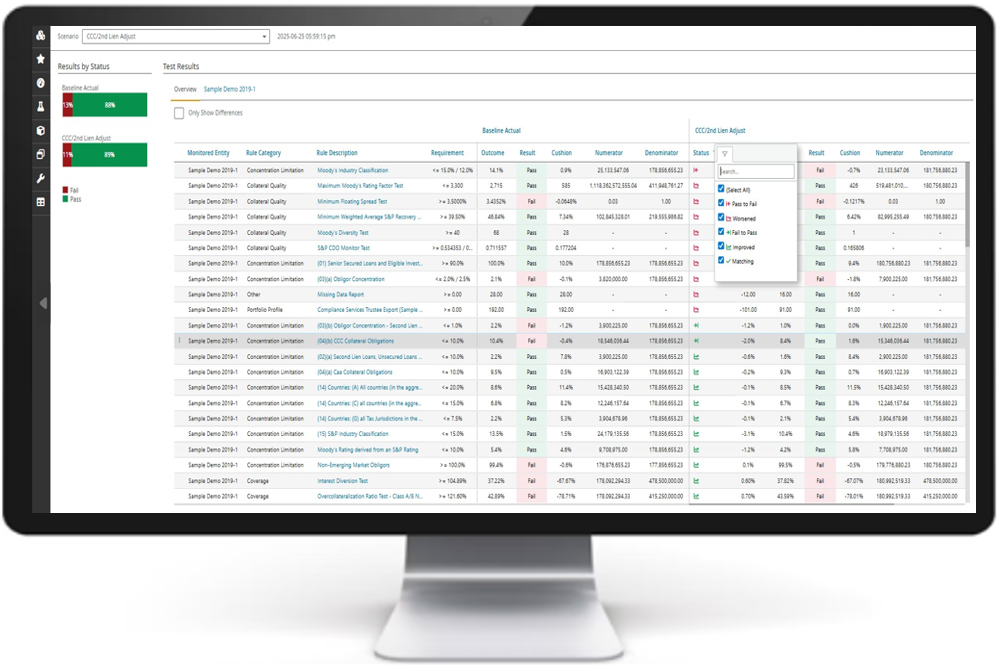Uncheck the Worsened filter checkbox
The height and width of the screenshot is (671, 1002).
tap(722, 217)
